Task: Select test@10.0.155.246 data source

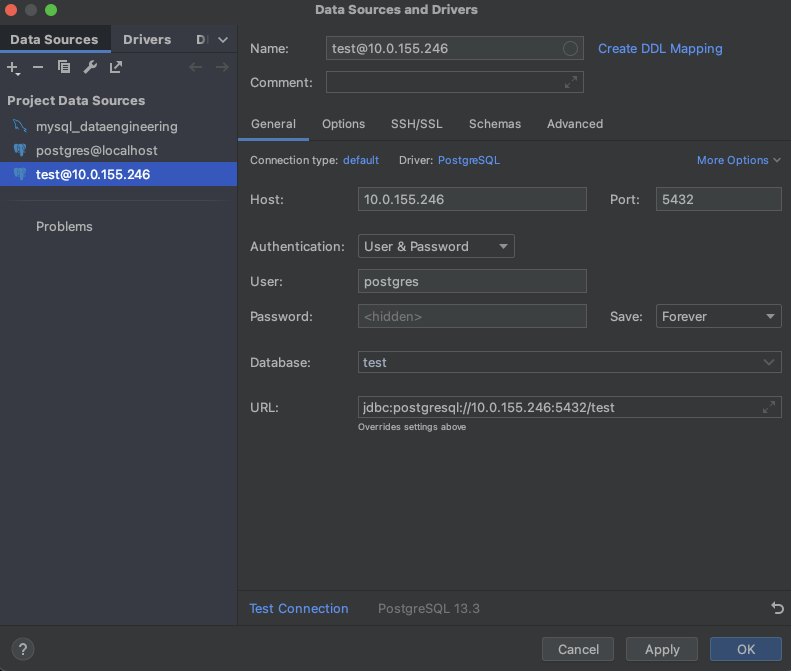Action: (x=119, y=174)
